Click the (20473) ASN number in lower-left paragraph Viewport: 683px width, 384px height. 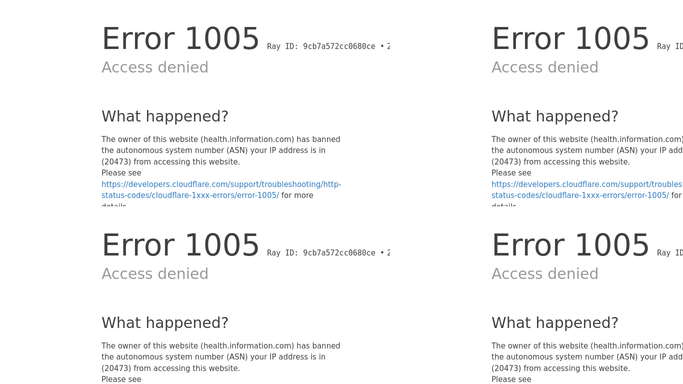tap(116, 368)
